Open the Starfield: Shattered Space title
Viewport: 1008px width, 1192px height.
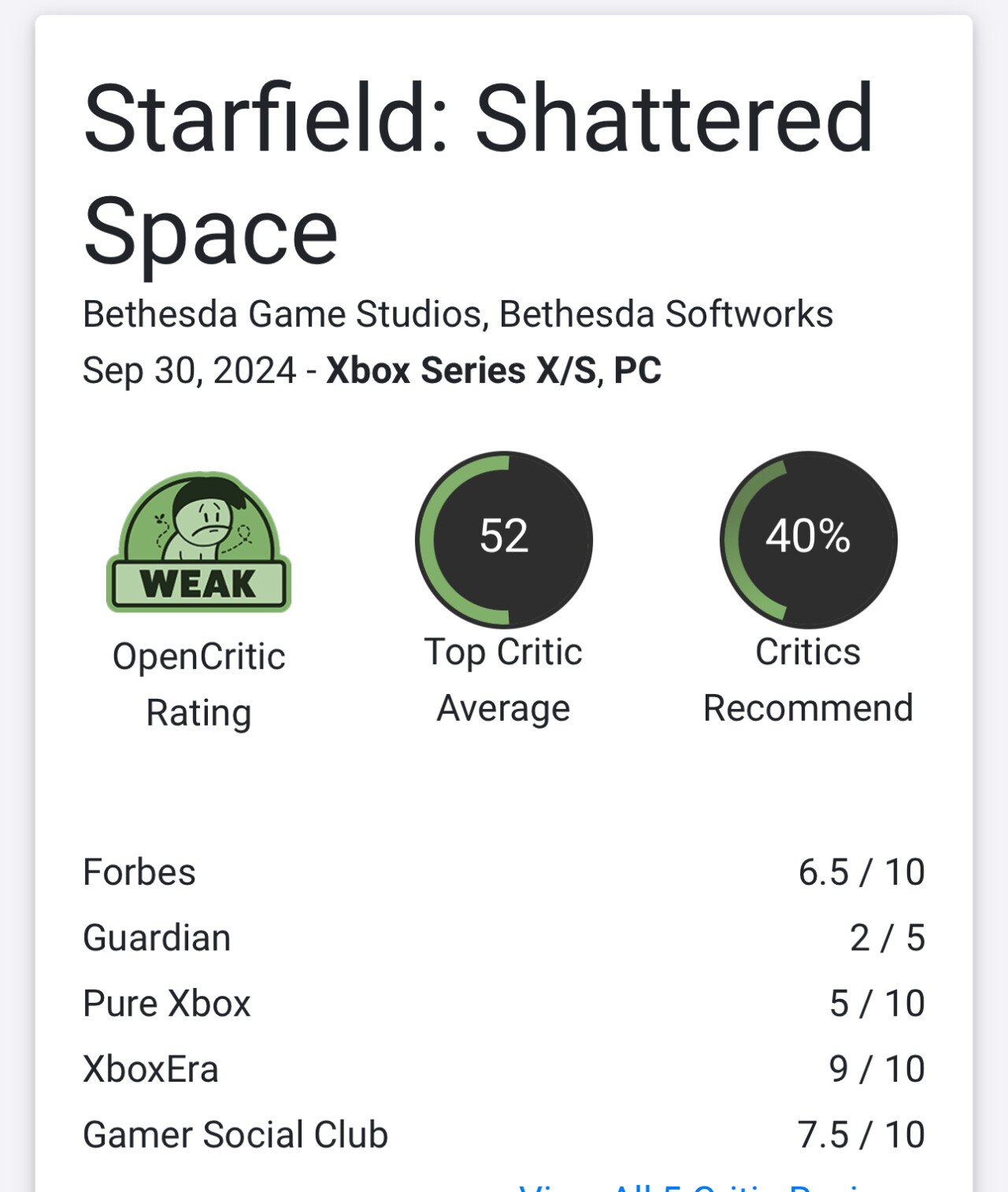(479, 175)
